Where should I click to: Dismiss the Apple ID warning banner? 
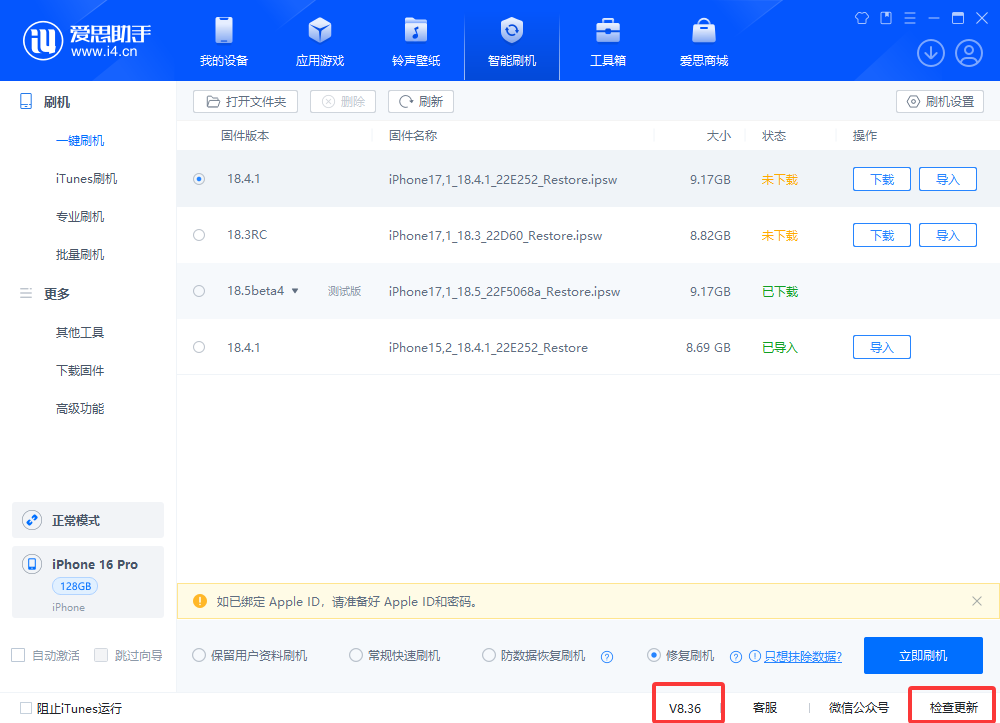977,601
